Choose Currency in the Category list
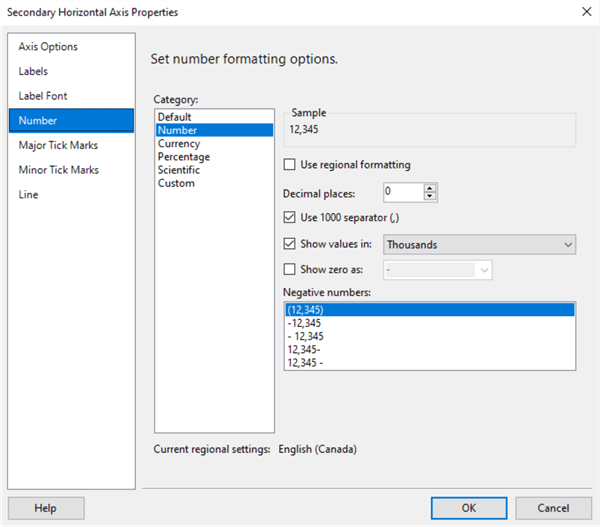 click(179, 143)
